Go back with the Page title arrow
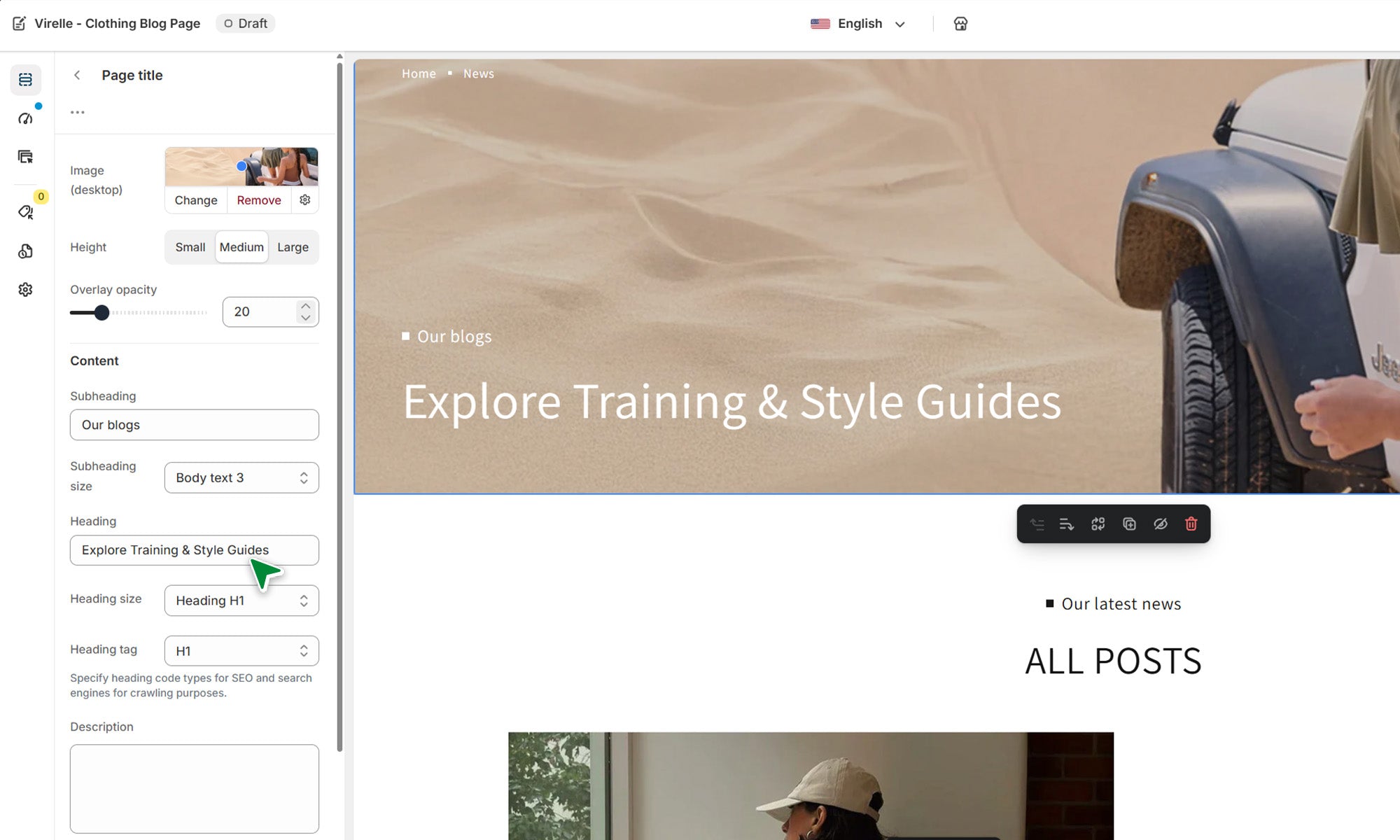 [77, 75]
